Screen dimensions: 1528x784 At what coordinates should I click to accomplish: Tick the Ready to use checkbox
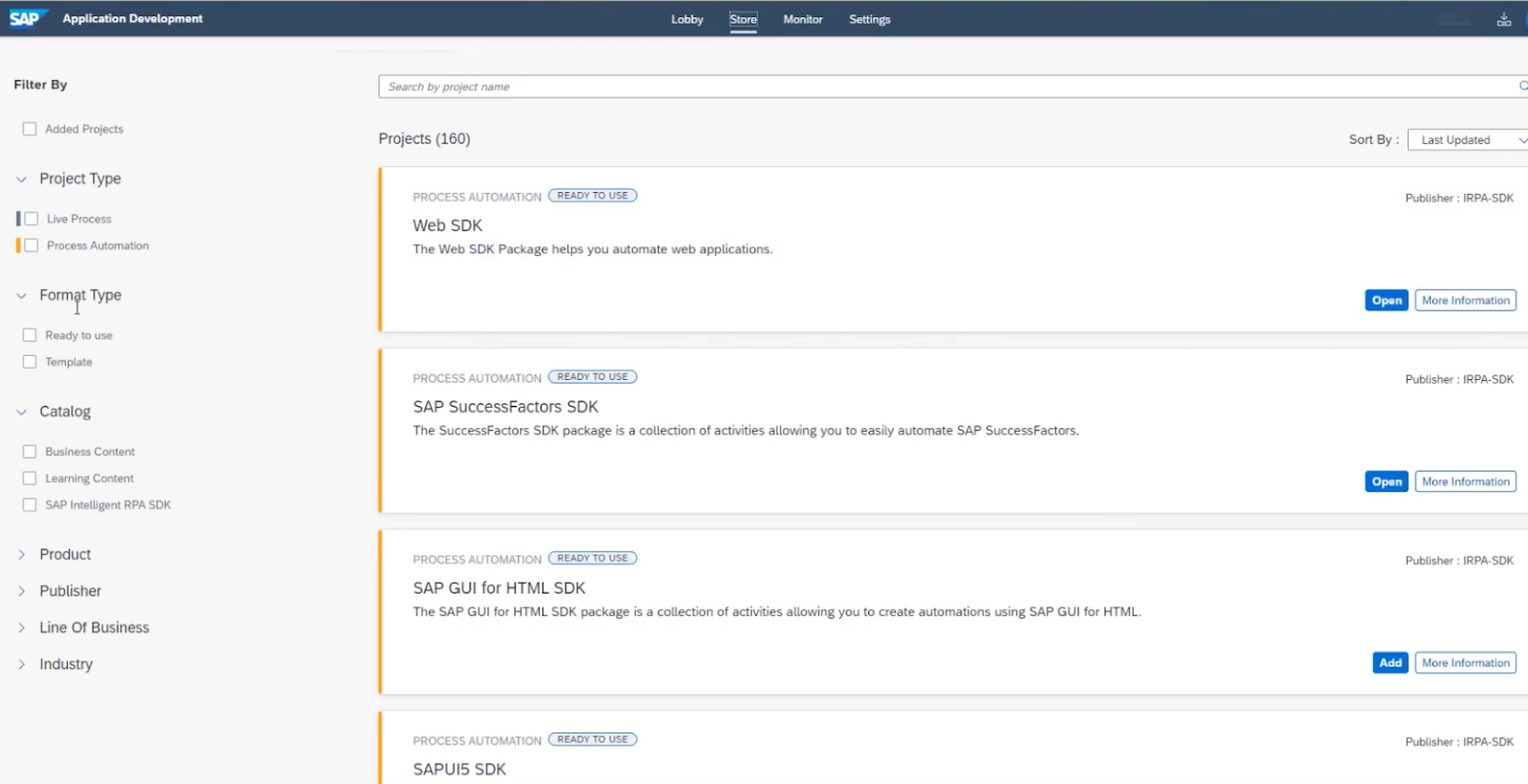pyautogui.click(x=30, y=335)
